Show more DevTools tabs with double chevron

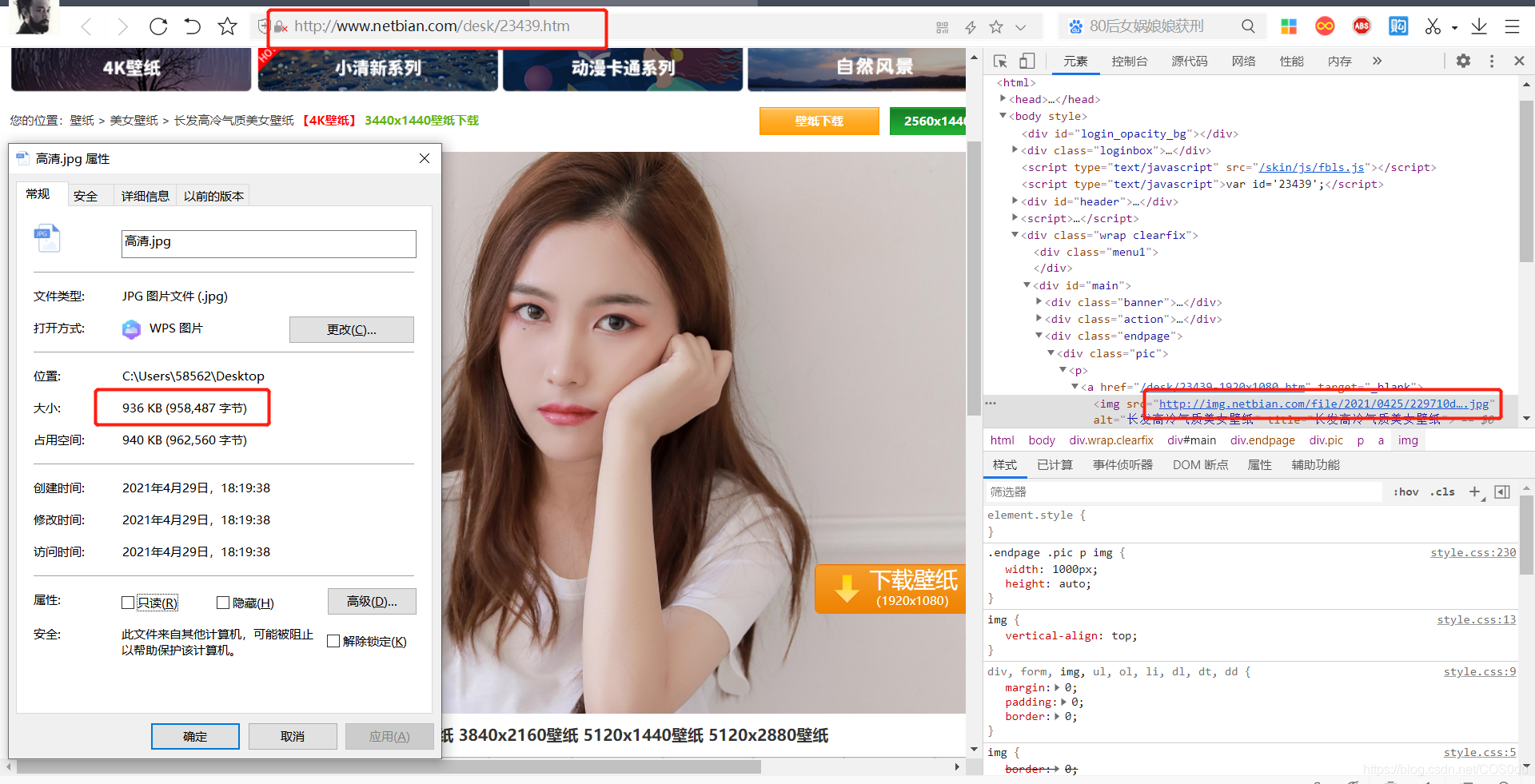(1377, 61)
